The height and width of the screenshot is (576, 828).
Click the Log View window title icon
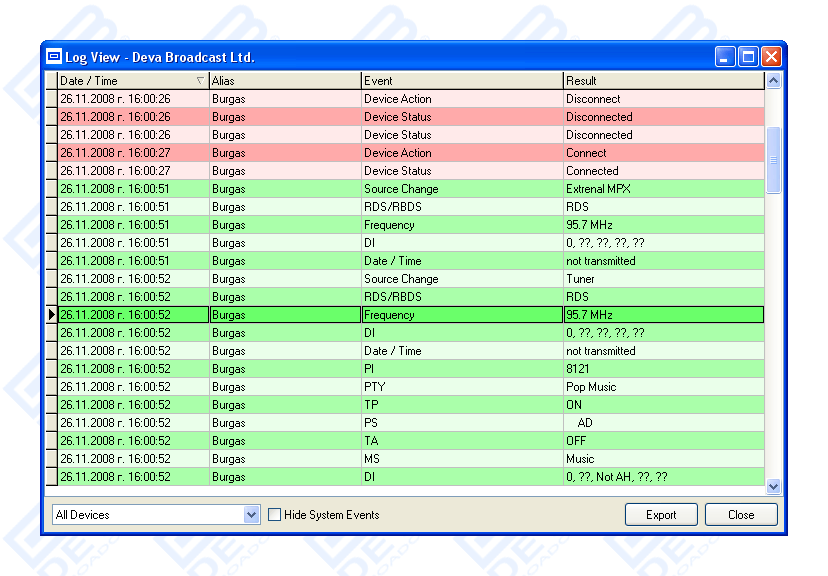pos(54,57)
